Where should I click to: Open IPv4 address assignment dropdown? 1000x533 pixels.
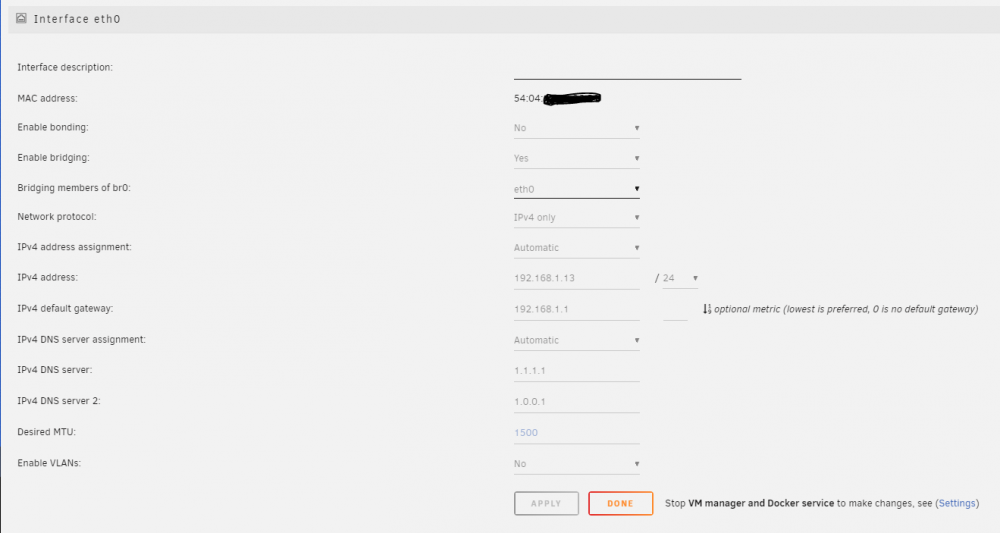pos(577,248)
